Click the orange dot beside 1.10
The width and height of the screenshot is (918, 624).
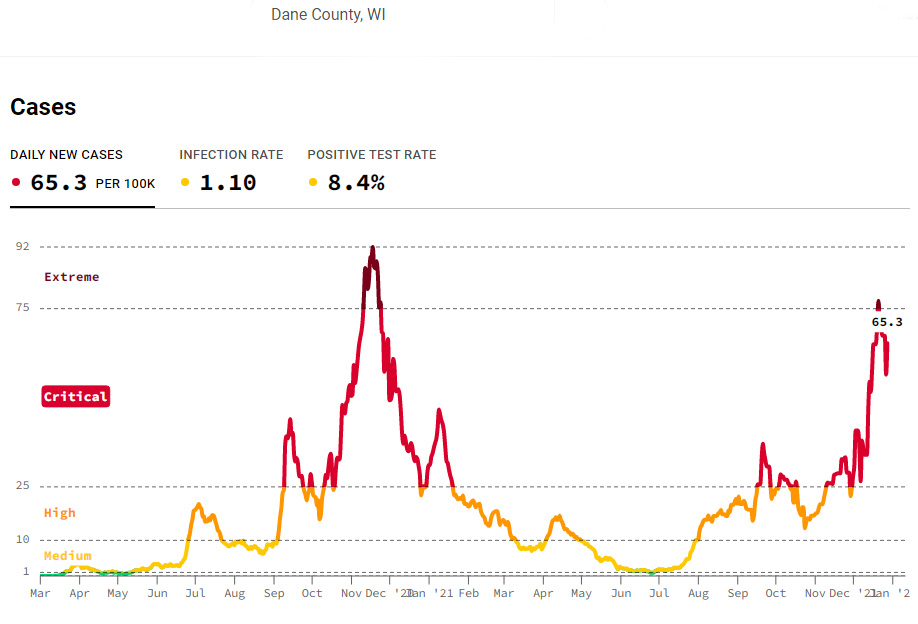[184, 183]
